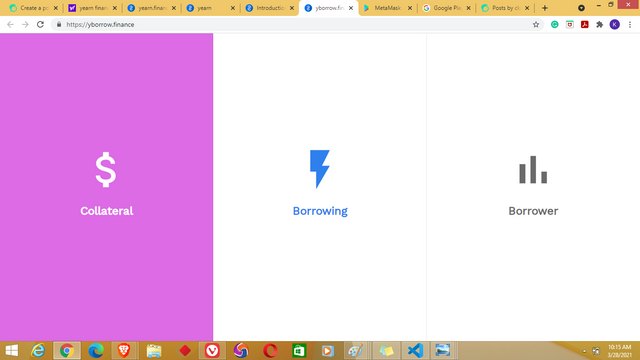The height and width of the screenshot is (360, 640).
Task: Open the swirl-logo browser in taskbar
Action: [x=241, y=350]
